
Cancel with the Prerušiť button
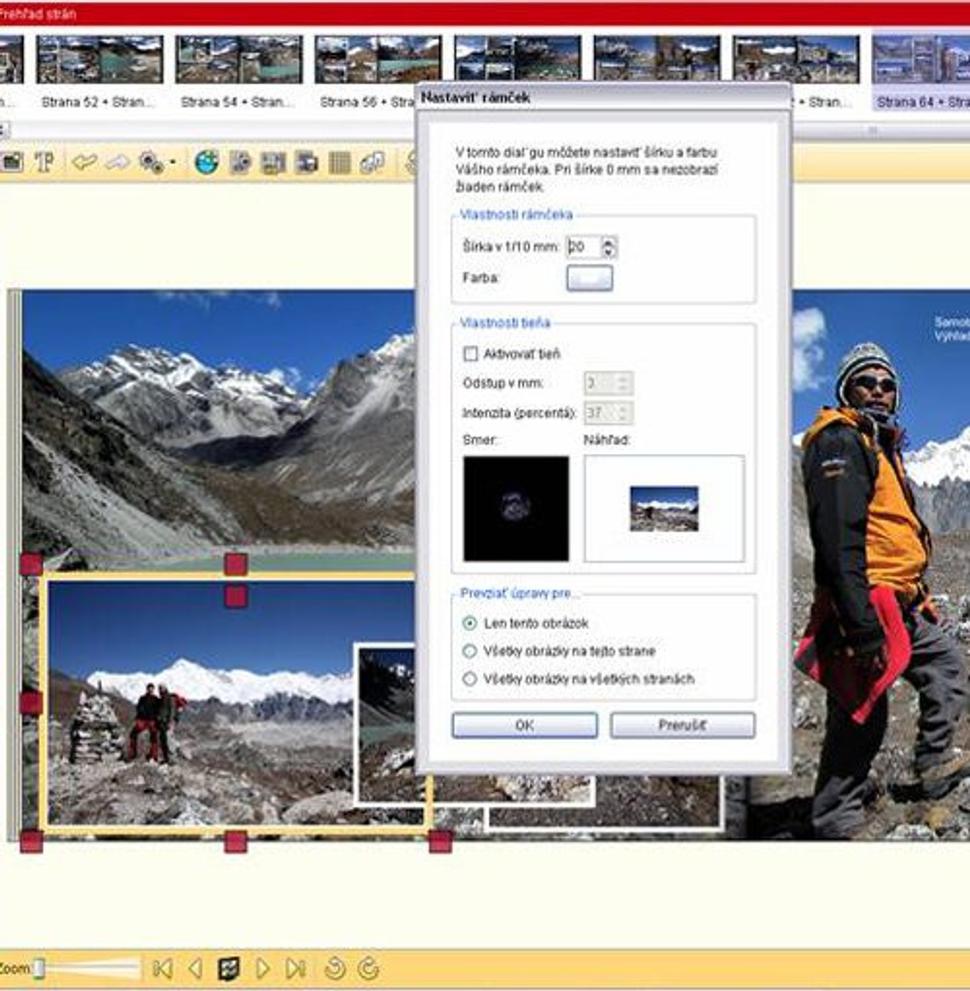(682, 725)
